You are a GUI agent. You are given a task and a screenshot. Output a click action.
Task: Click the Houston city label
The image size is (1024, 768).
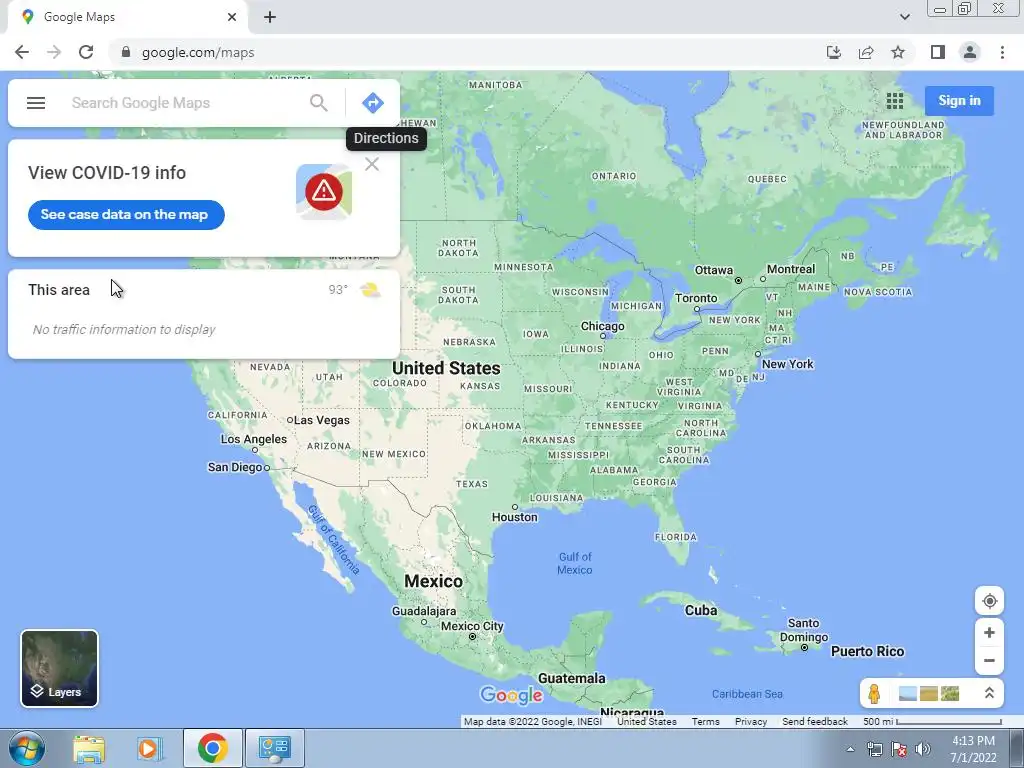click(x=515, y=517)
